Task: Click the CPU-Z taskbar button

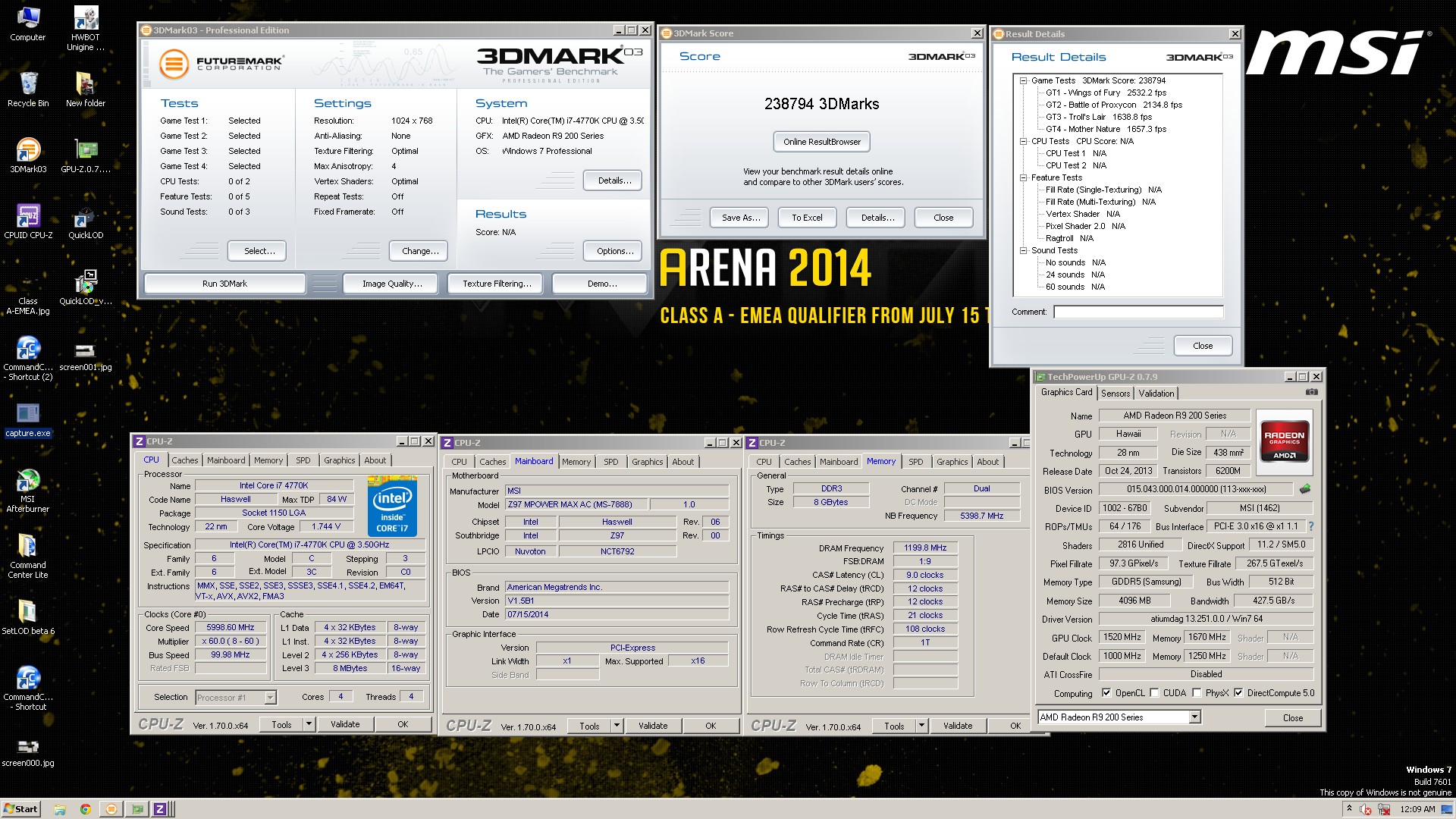Action: 161,809
